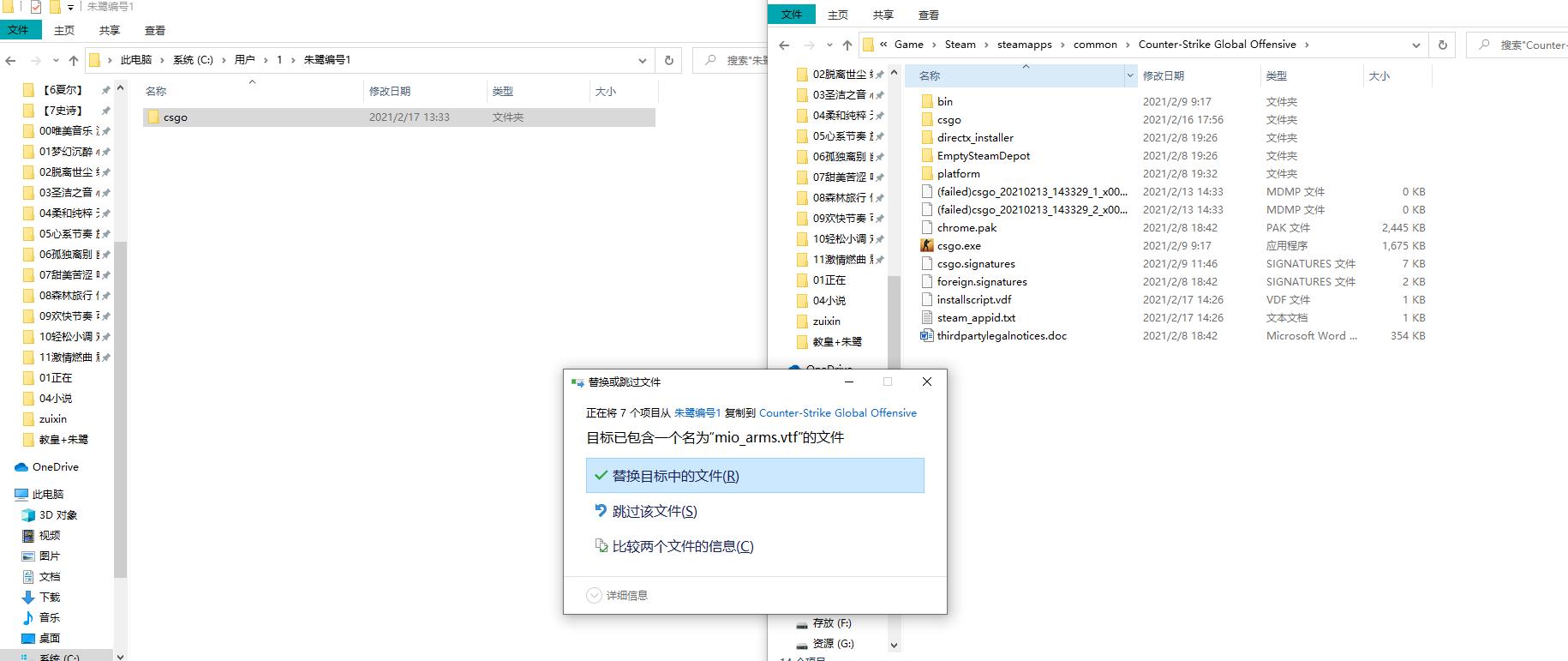1568x661 pixels.
Task: Choose Skip this file option
Action: [x=647, y=512]
